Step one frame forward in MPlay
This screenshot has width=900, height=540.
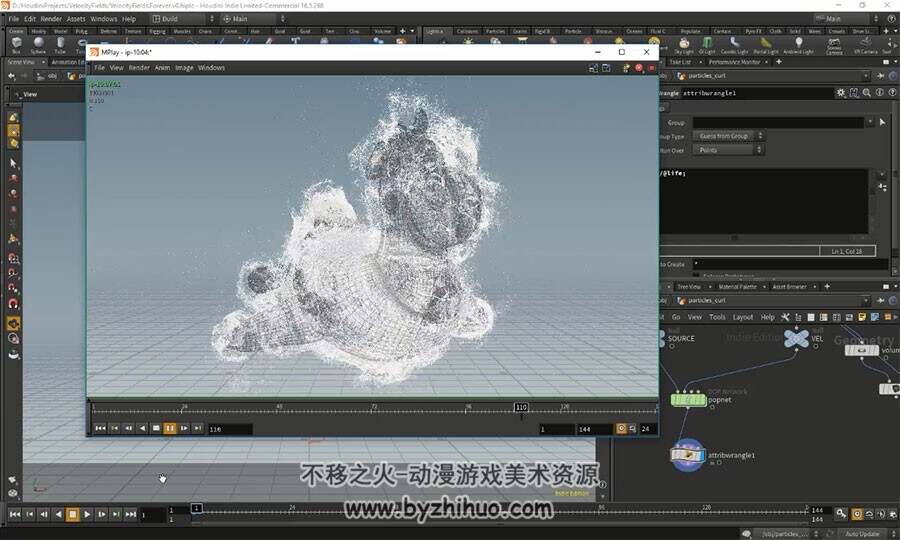point(184,428)
